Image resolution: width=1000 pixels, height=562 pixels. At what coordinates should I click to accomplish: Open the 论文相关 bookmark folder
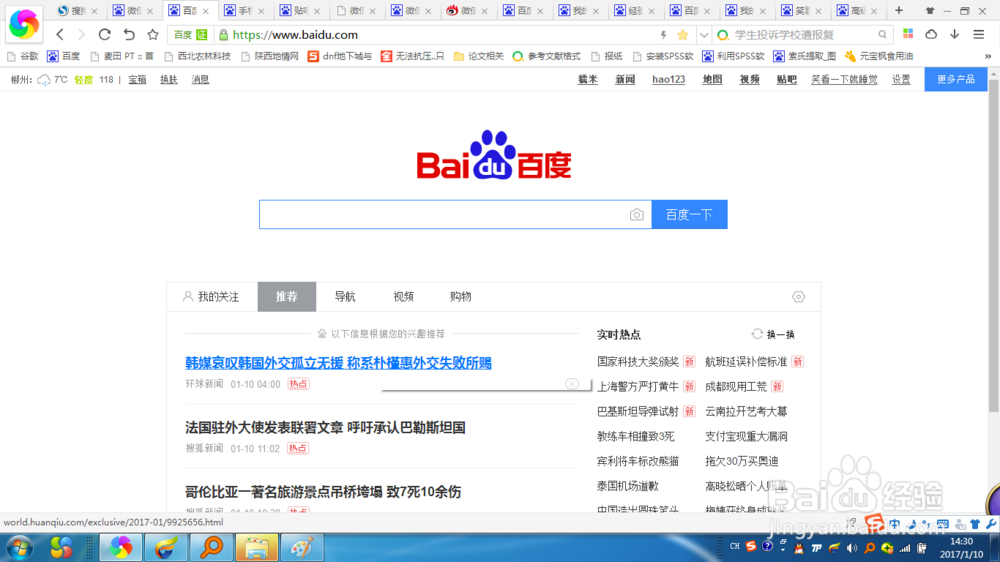478,56
